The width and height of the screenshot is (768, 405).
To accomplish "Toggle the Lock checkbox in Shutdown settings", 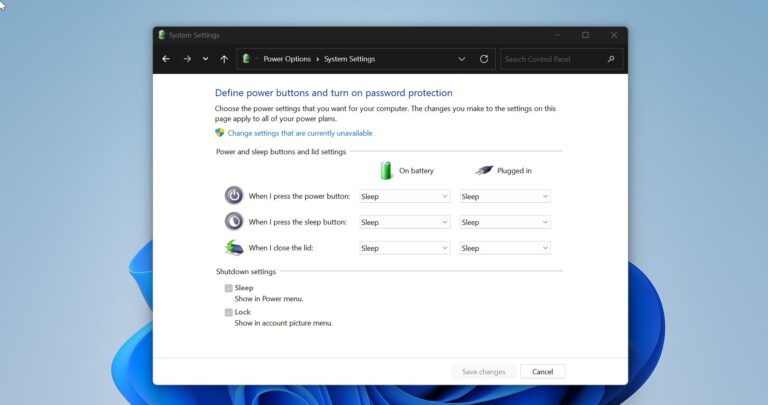I will 229,312.
